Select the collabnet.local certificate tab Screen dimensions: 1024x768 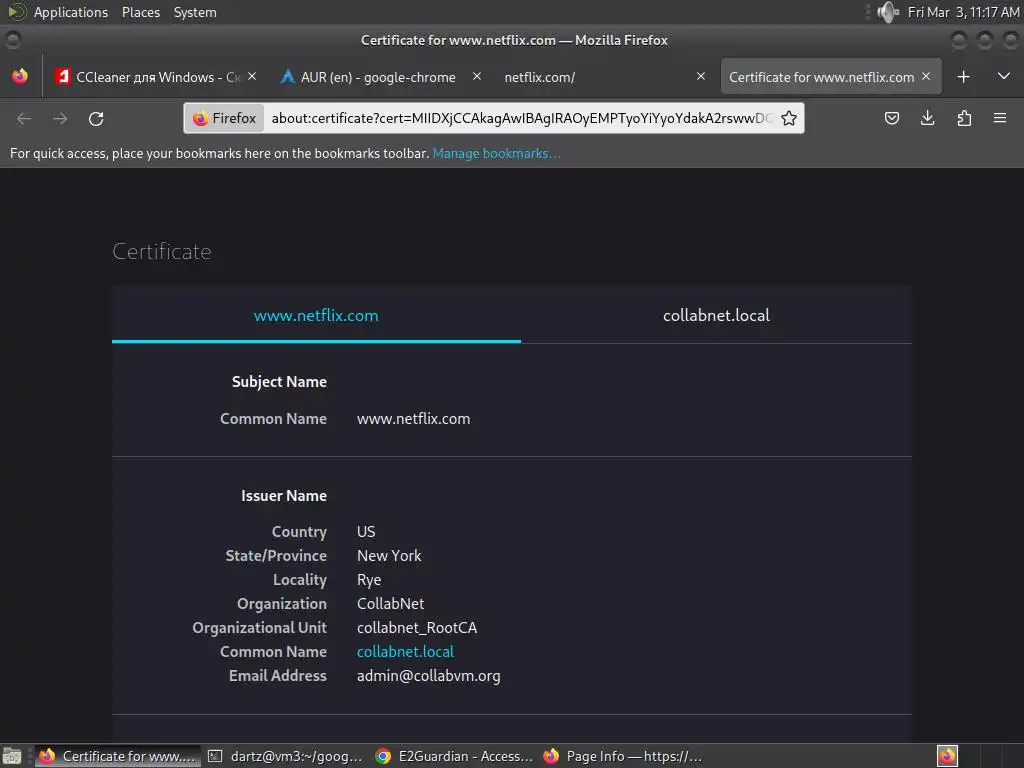point(716,315)
